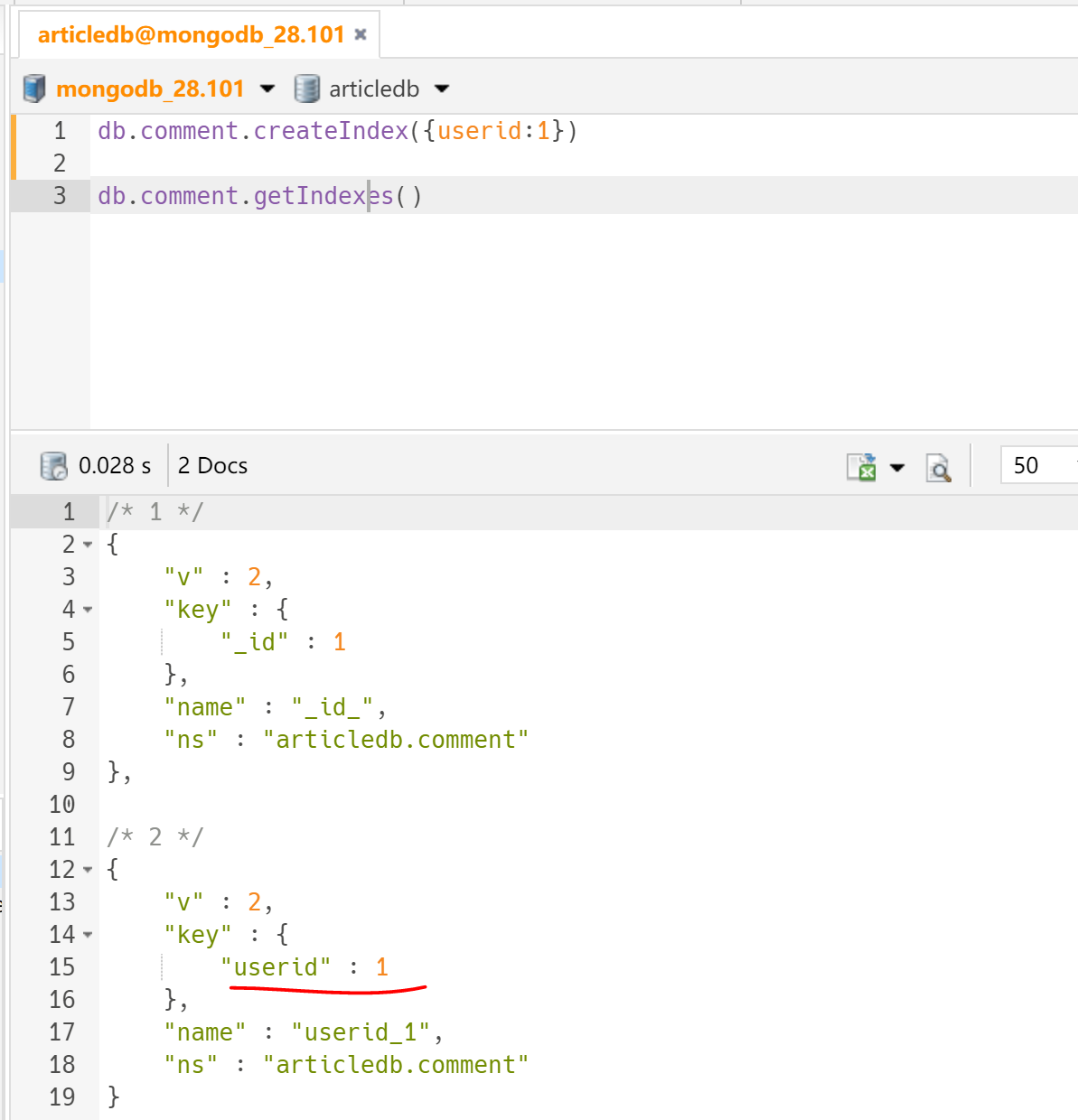The height and width of the screenshot is (1120, 1078).
Task: Click the getIndexes line in the editor
Action: [259, 196]
